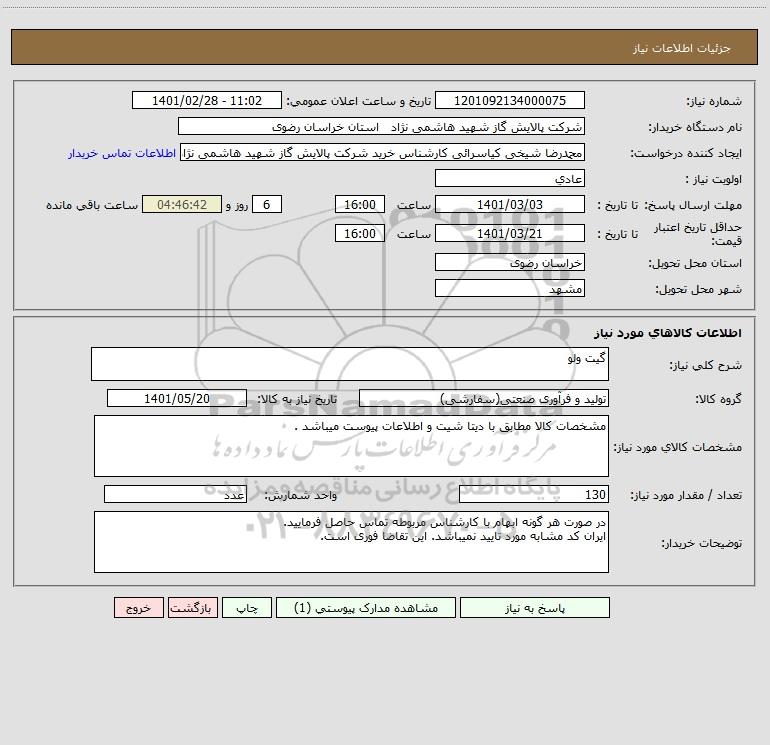Image resolution: width=770 pixels, height=745 pixels.
Task: Select the شماره نیاز field 1201092134000075
Action: pos(510,100)
